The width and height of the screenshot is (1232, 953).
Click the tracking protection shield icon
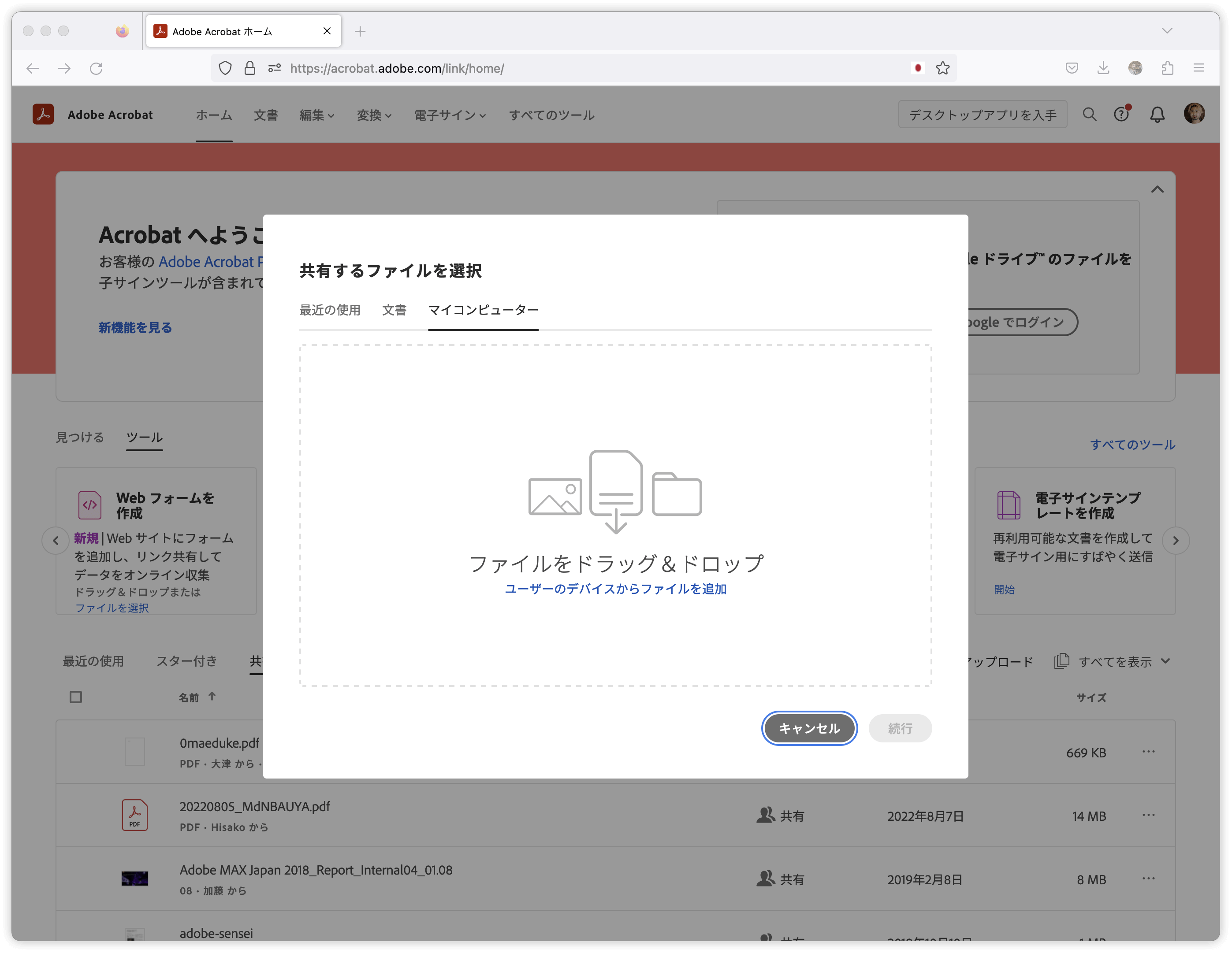tap(225, 68)
